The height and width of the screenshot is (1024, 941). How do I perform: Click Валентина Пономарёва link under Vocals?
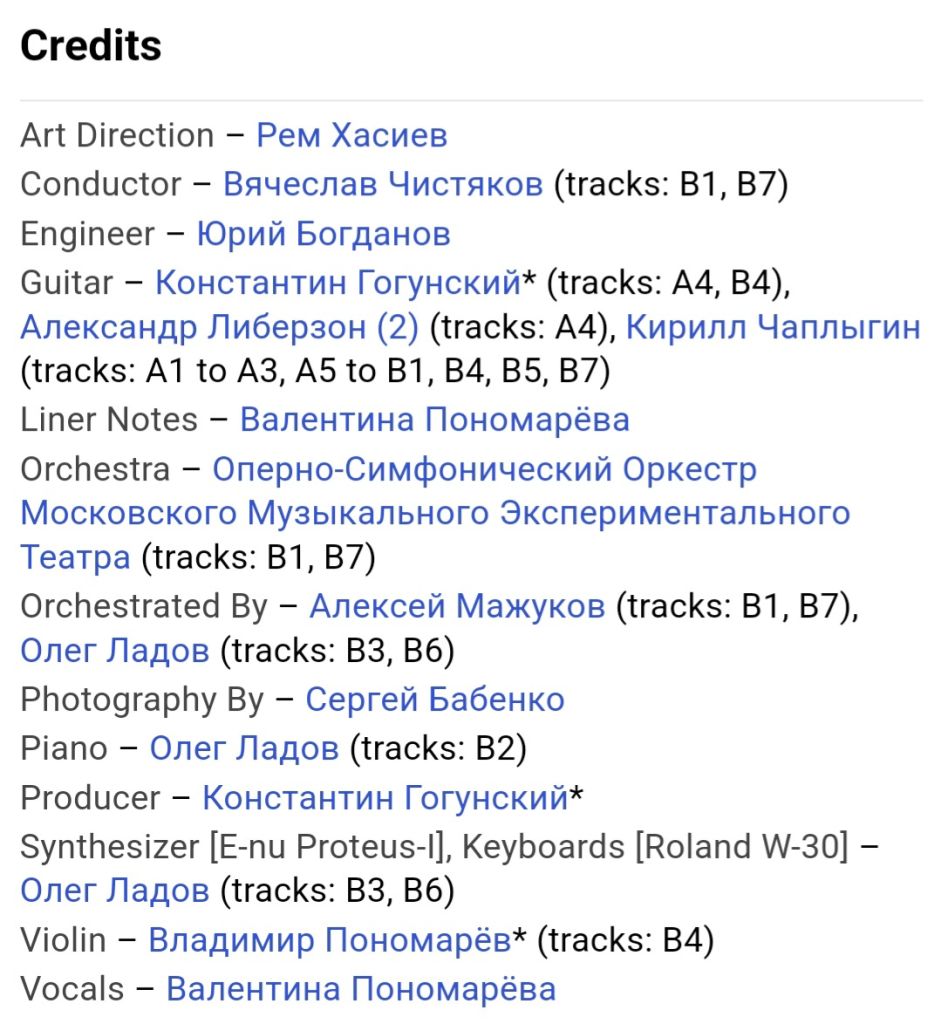[360, 989]
